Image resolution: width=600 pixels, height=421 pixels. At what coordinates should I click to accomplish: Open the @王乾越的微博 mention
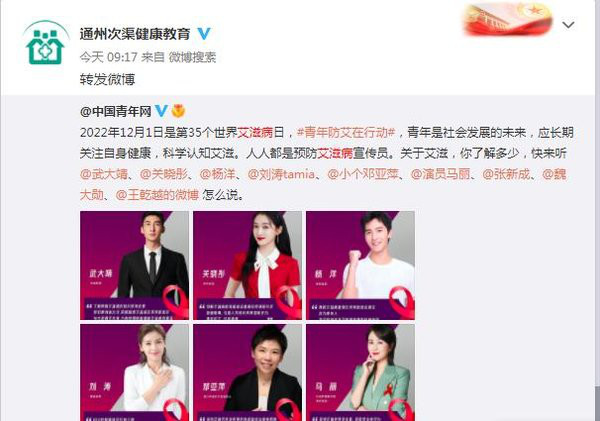157,195
